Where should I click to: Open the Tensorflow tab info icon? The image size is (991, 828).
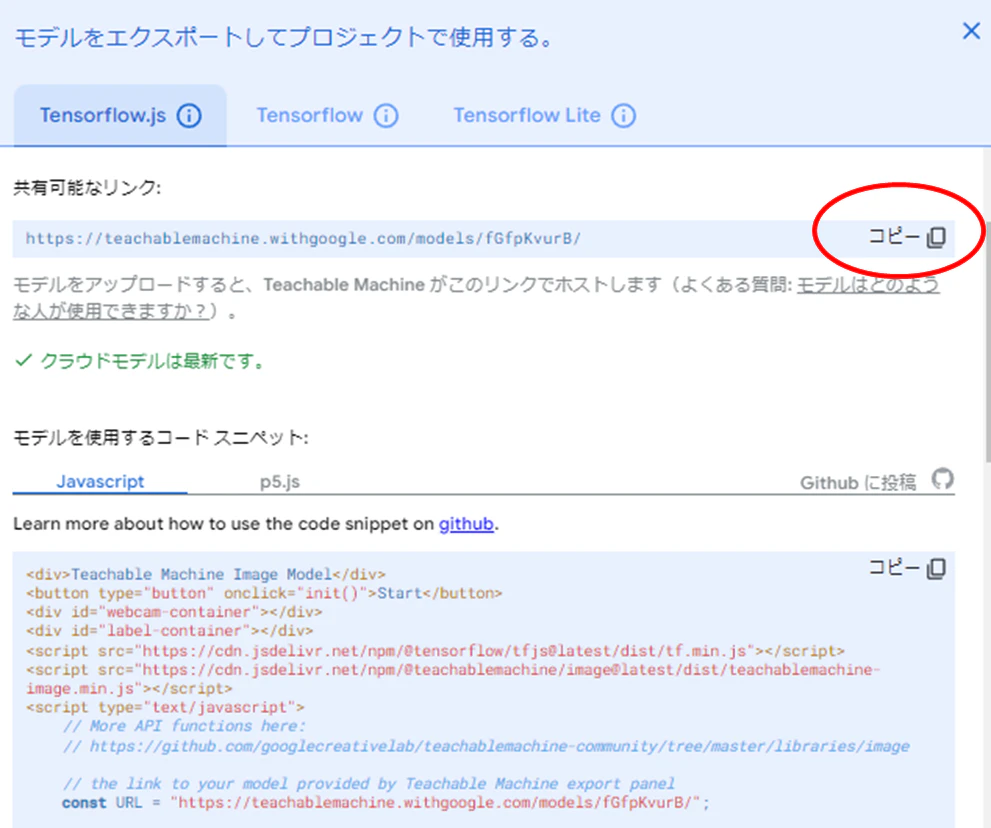point(386,116)
